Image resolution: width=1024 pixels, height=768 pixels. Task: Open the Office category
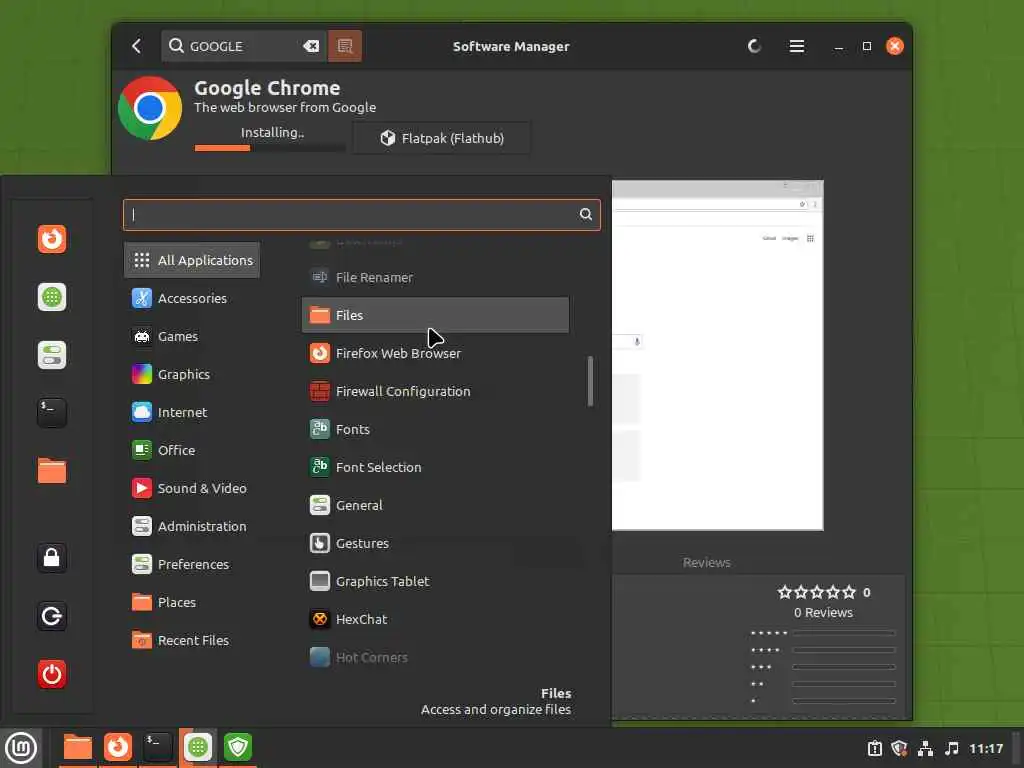click(x=192, y=450)
